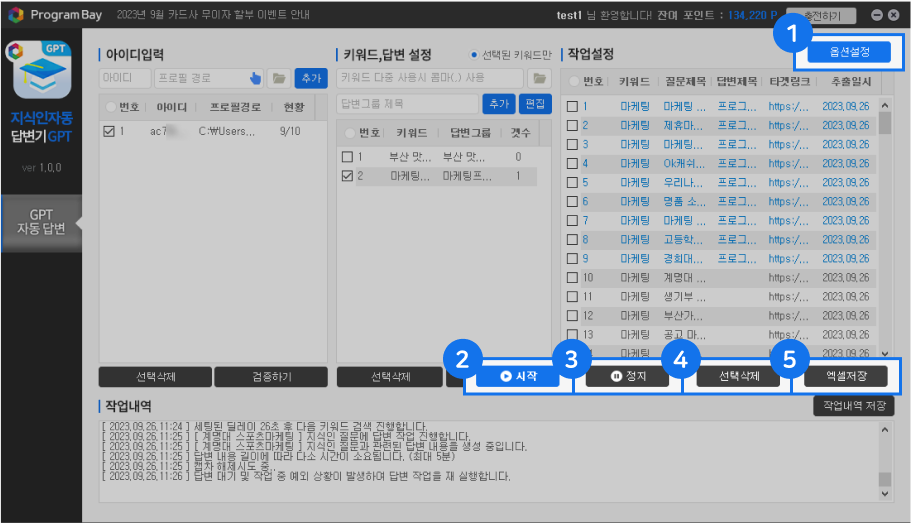Click the 지식인자동답변기 GPT app logo
Viewport: 911px width, 523px height.
pos(41,76)
